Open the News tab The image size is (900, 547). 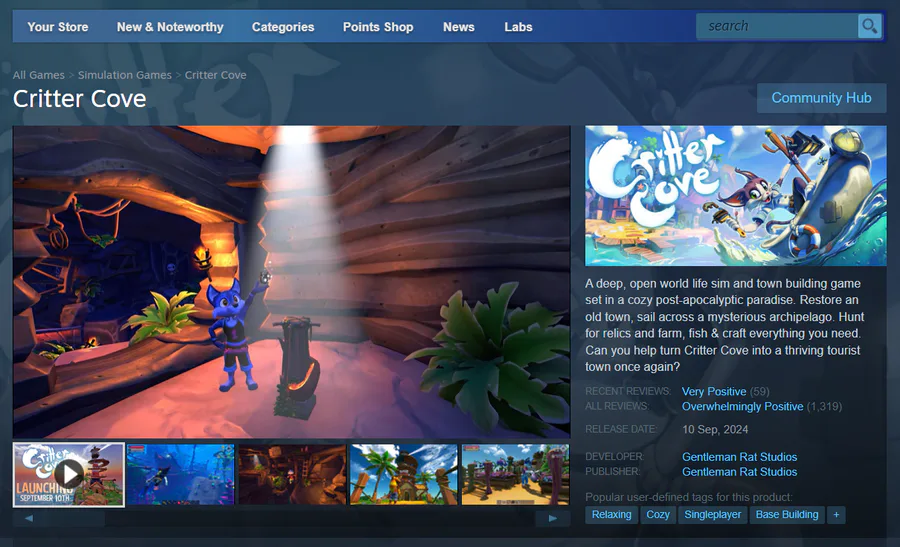459,27
